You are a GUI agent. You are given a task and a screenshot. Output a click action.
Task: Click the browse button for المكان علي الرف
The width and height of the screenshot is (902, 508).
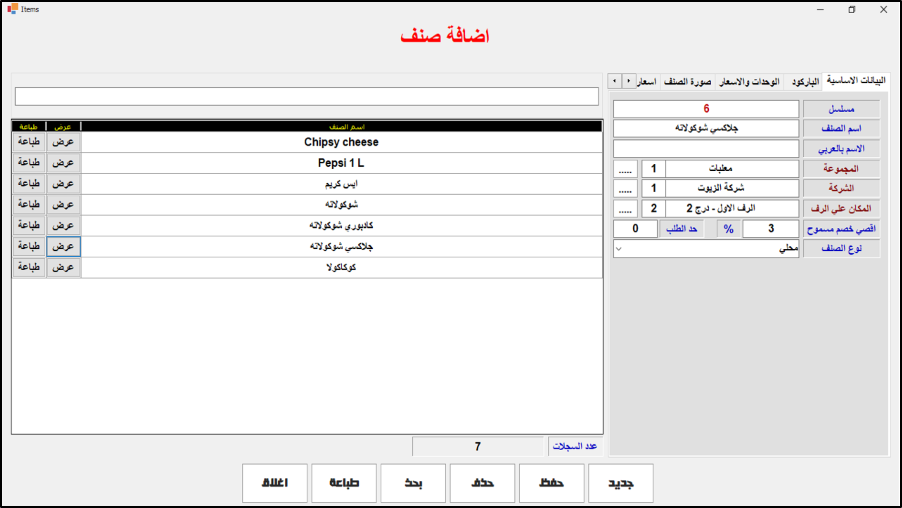pos(625,208)
